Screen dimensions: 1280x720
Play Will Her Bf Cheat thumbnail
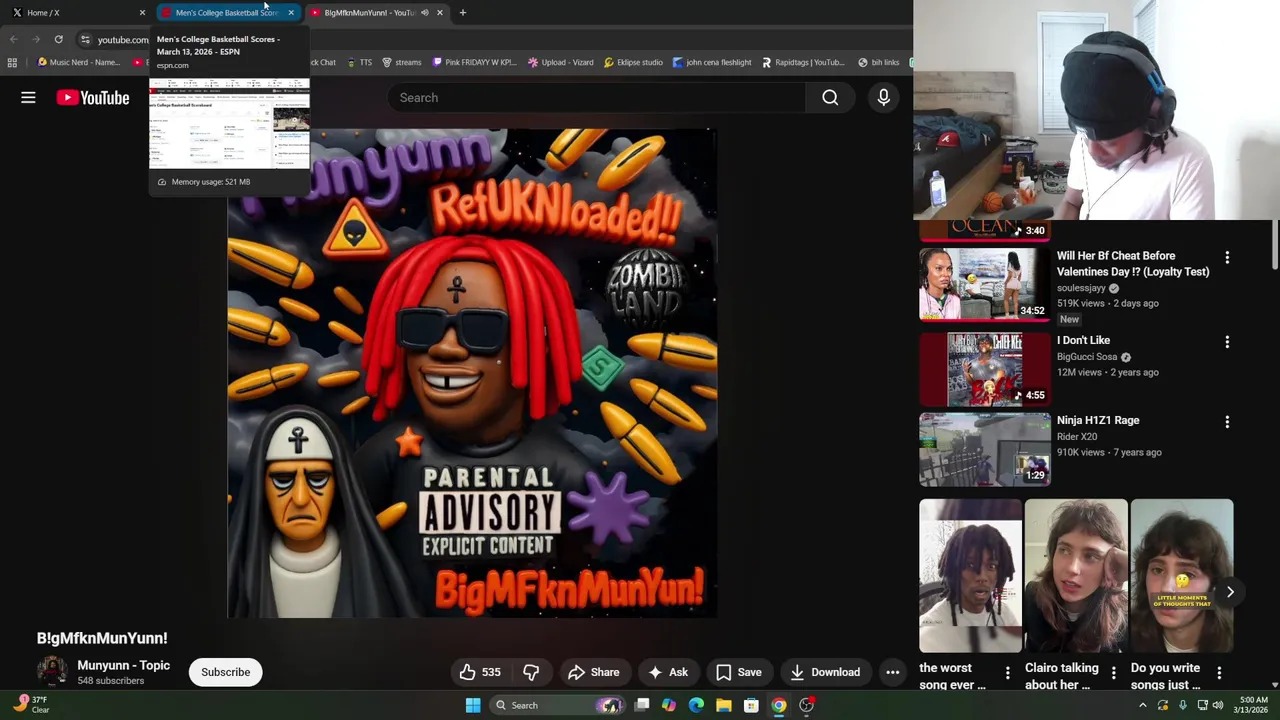click(985, 284)
